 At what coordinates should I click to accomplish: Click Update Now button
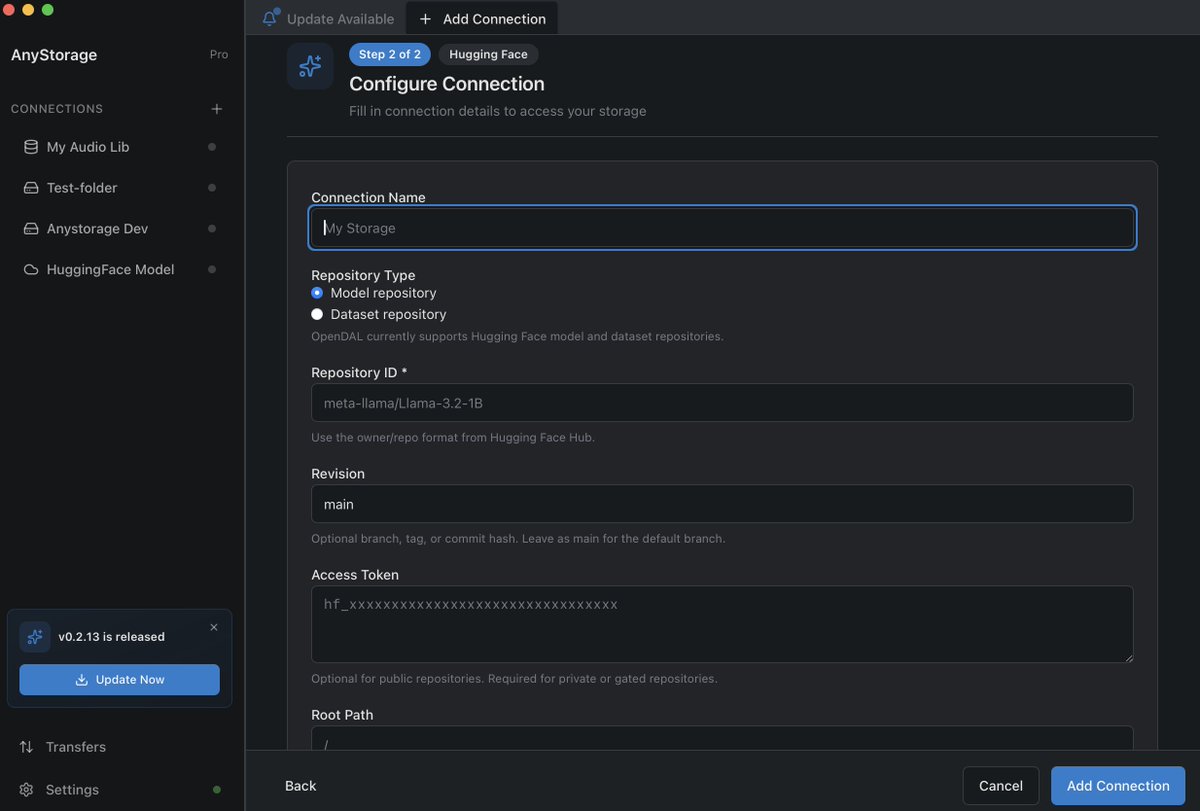119,680
